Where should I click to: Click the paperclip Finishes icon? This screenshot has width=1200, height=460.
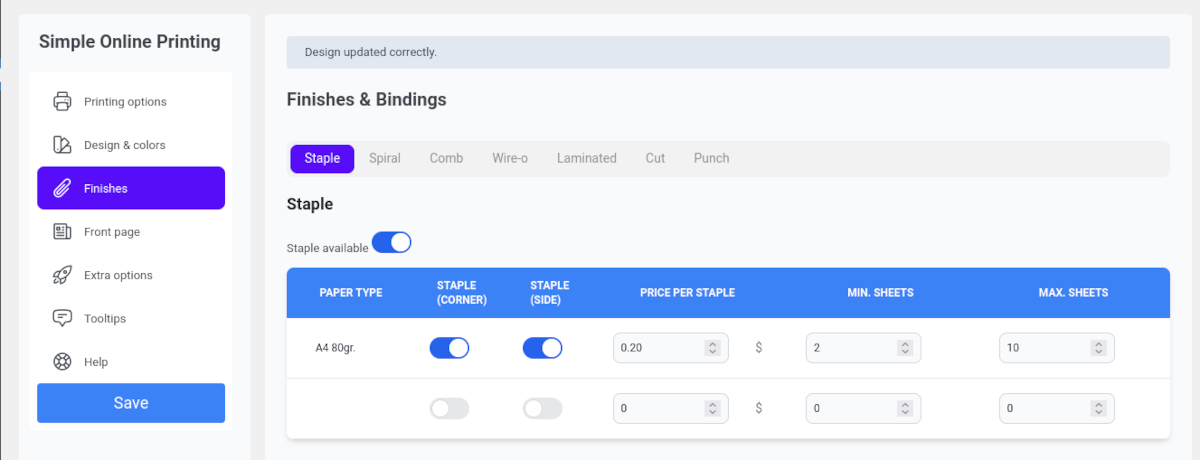(x=62, y=188)
